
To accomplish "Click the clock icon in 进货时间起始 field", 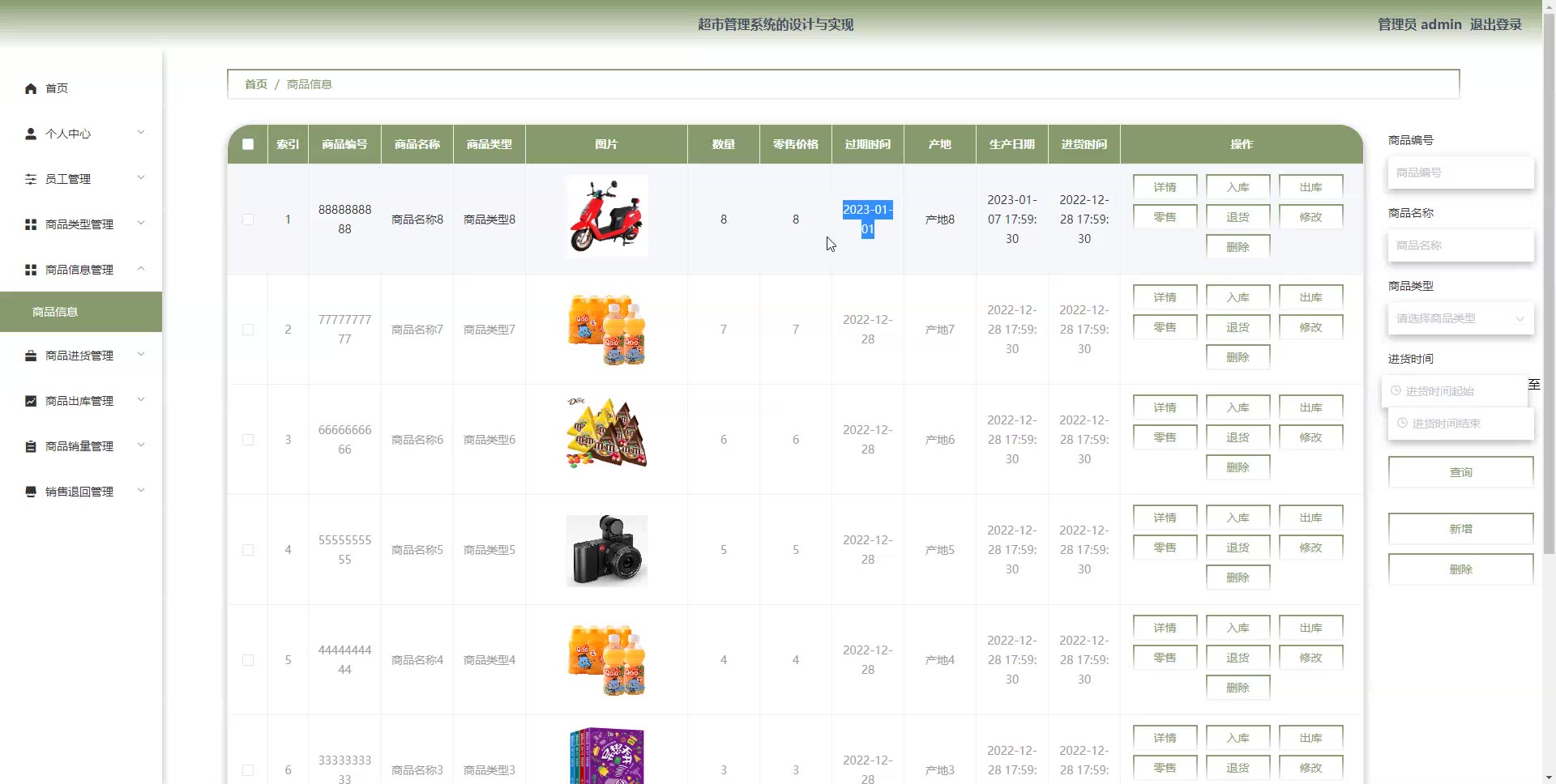I will click(1396, 391).
